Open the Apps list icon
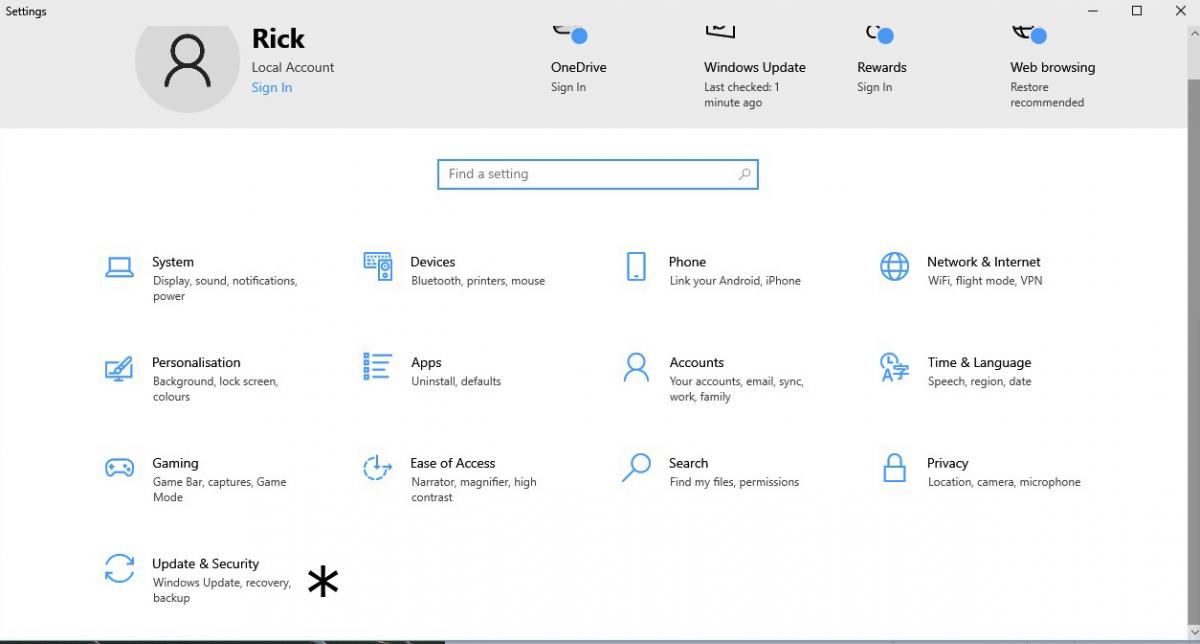The height and width of the screenshot is (644, 1200). [x=378, y=367]
